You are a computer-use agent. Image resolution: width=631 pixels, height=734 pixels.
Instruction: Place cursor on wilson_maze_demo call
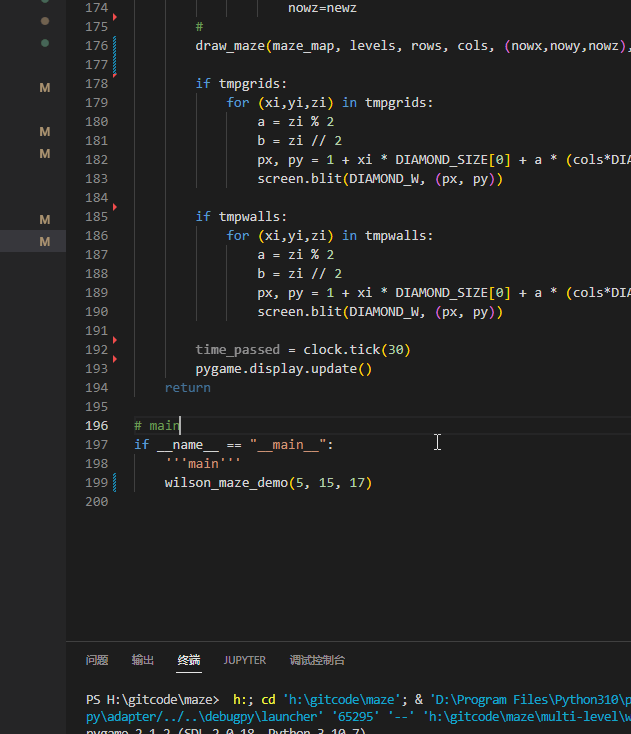coord(268,483)
